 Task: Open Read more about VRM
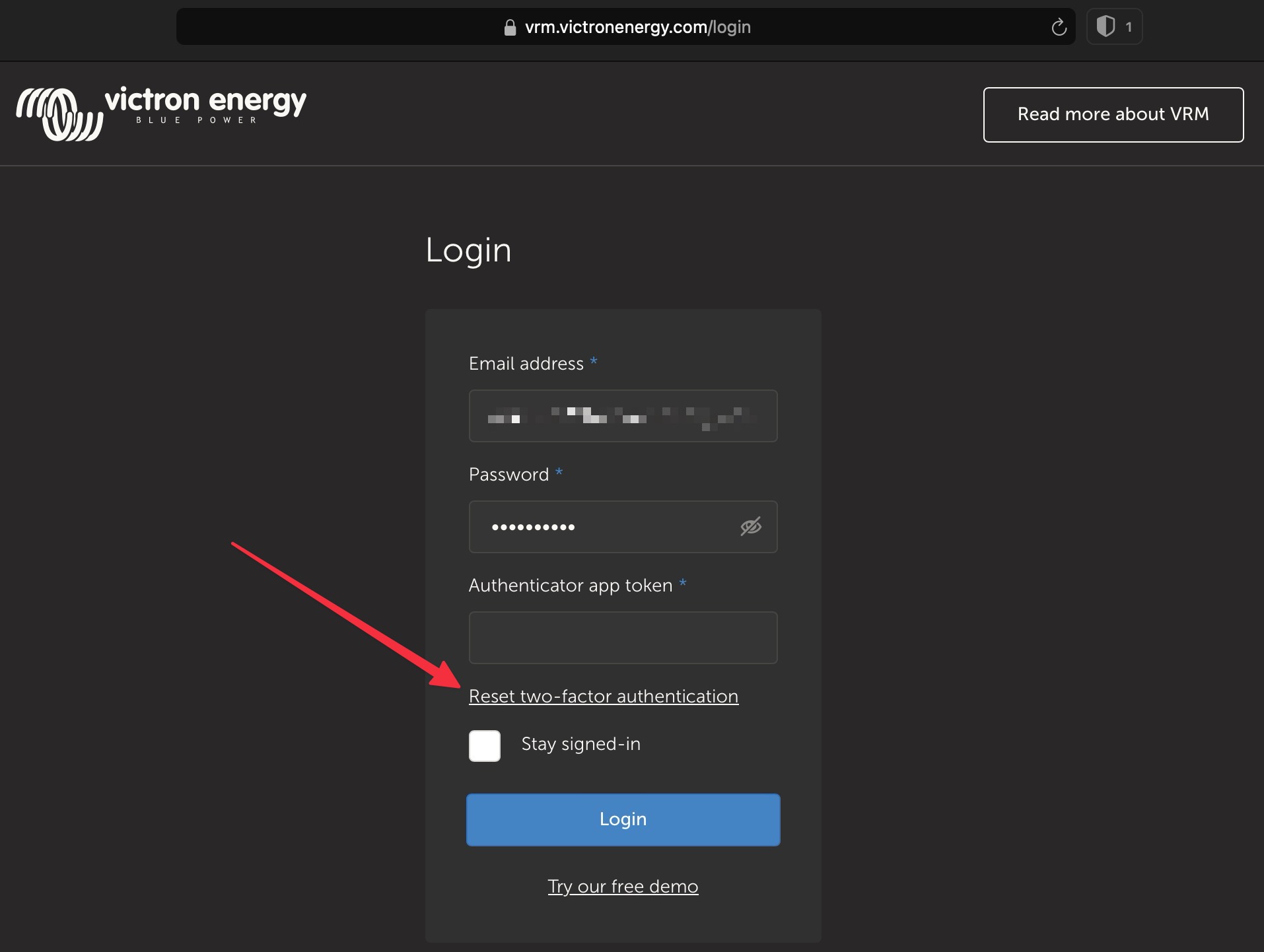pos(1113,114)
